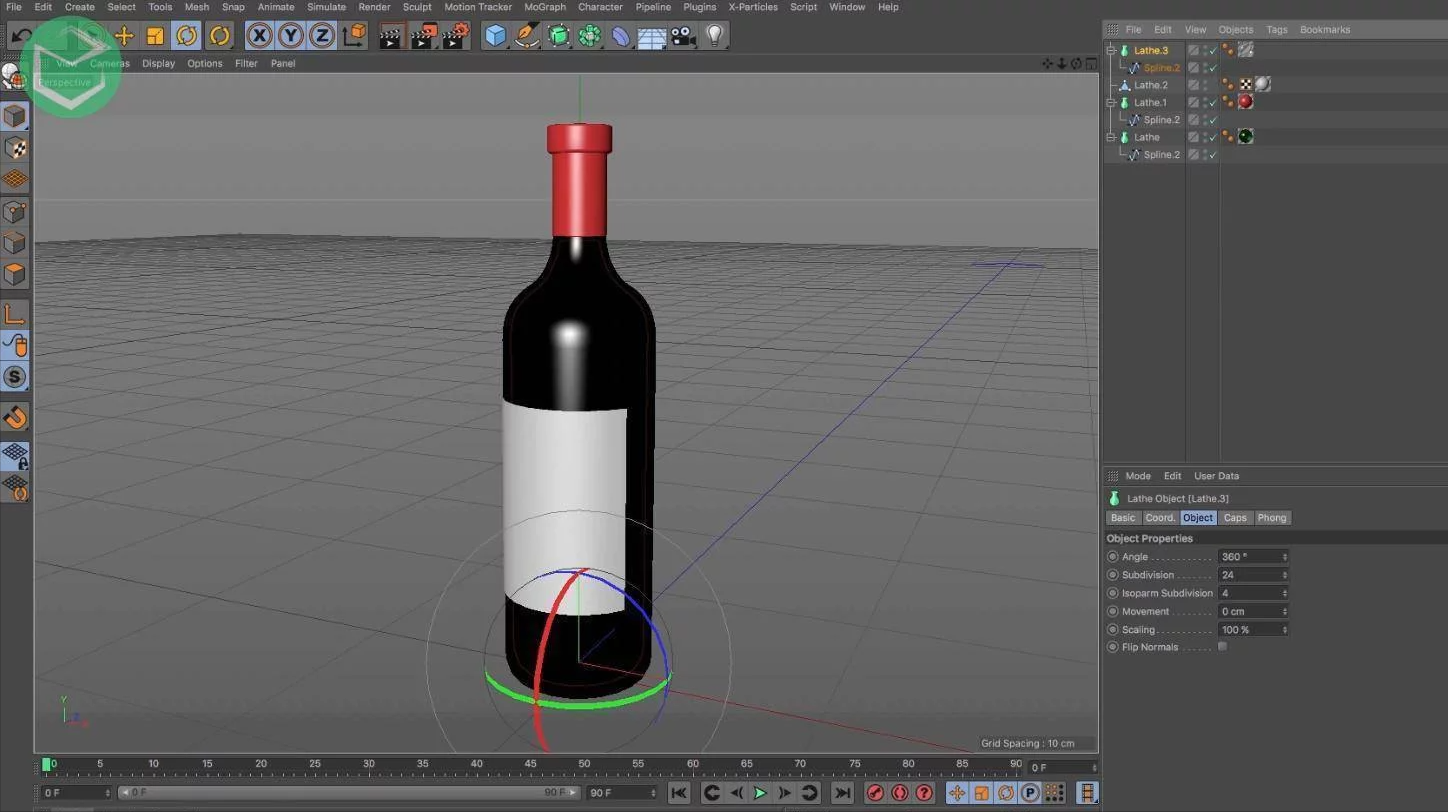Select the Rotate tool in top toolbar
Image resolution: width=1448 pixels, height=812 pixels.
pos(186,36)
